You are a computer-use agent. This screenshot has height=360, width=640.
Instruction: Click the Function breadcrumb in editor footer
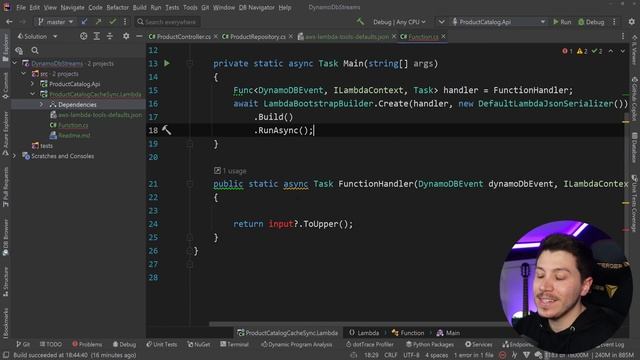point(408,333)
